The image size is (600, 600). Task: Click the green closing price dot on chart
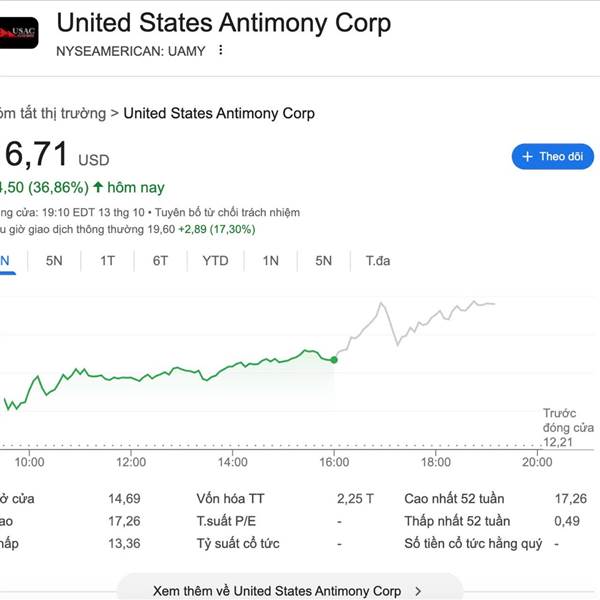tap(334, 359)
